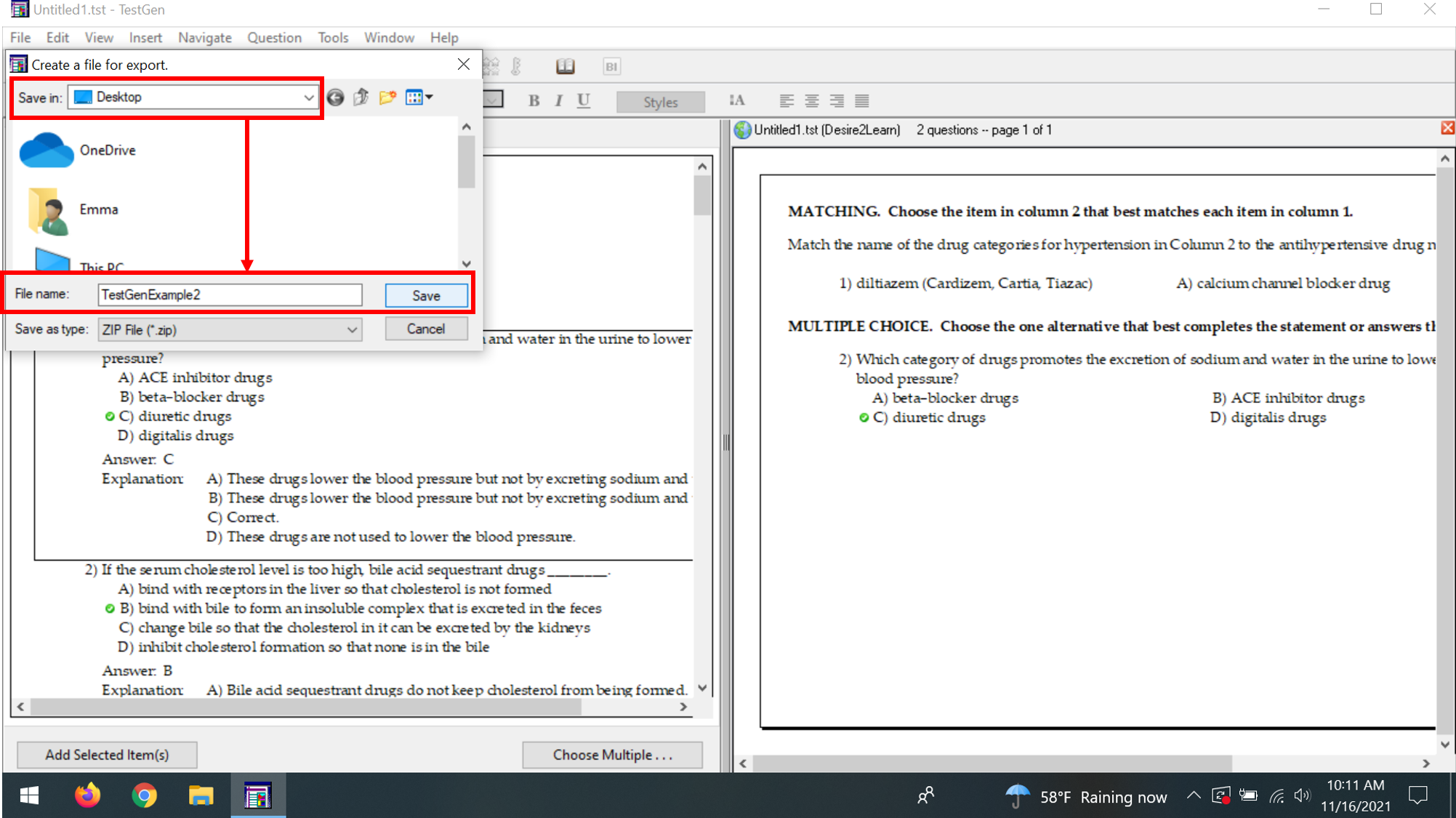This screenshot has height=818, width=1456.
Task: Click inside the File name field
Action: pos(230,294)
